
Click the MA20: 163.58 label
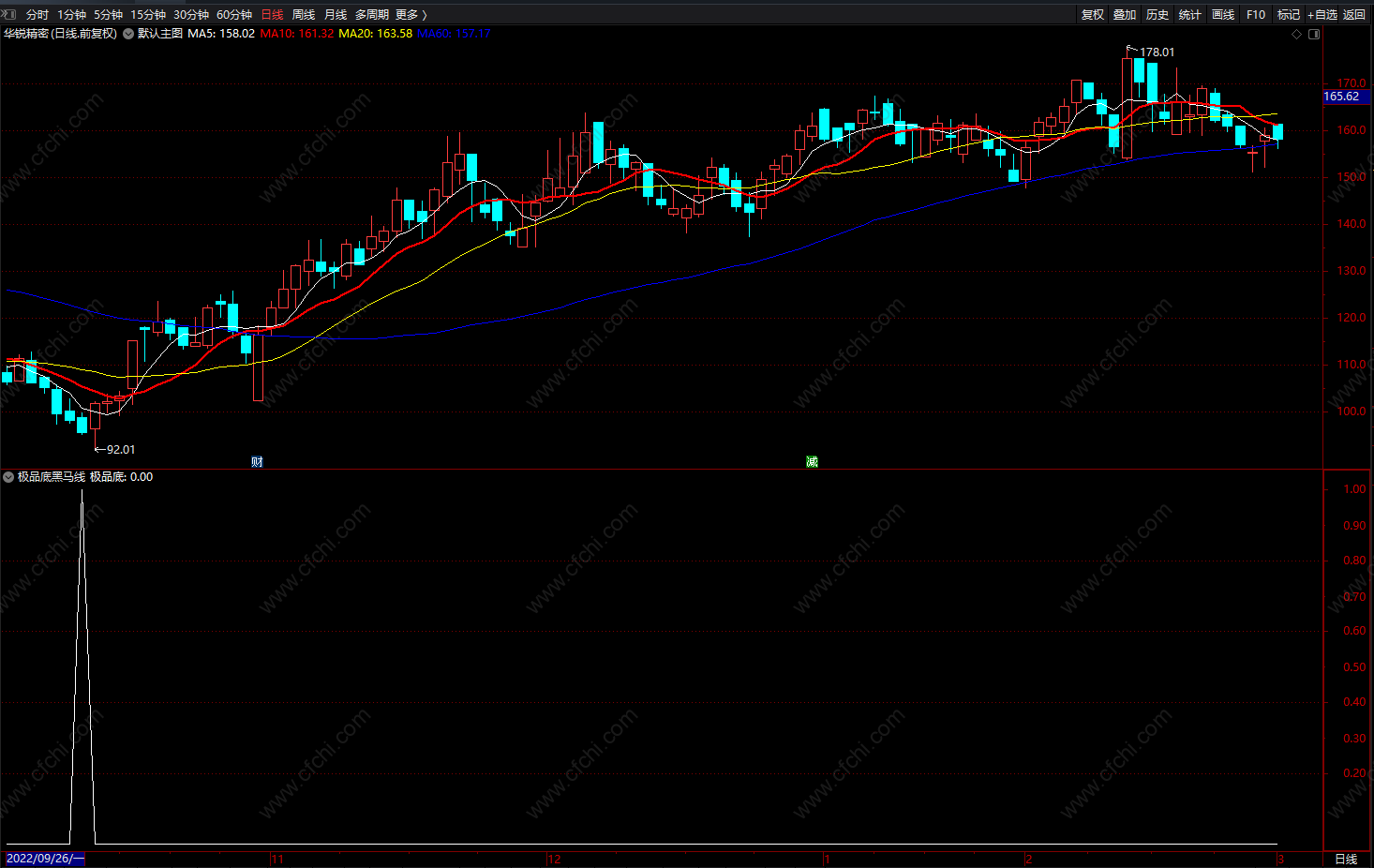tap(376, 34)
